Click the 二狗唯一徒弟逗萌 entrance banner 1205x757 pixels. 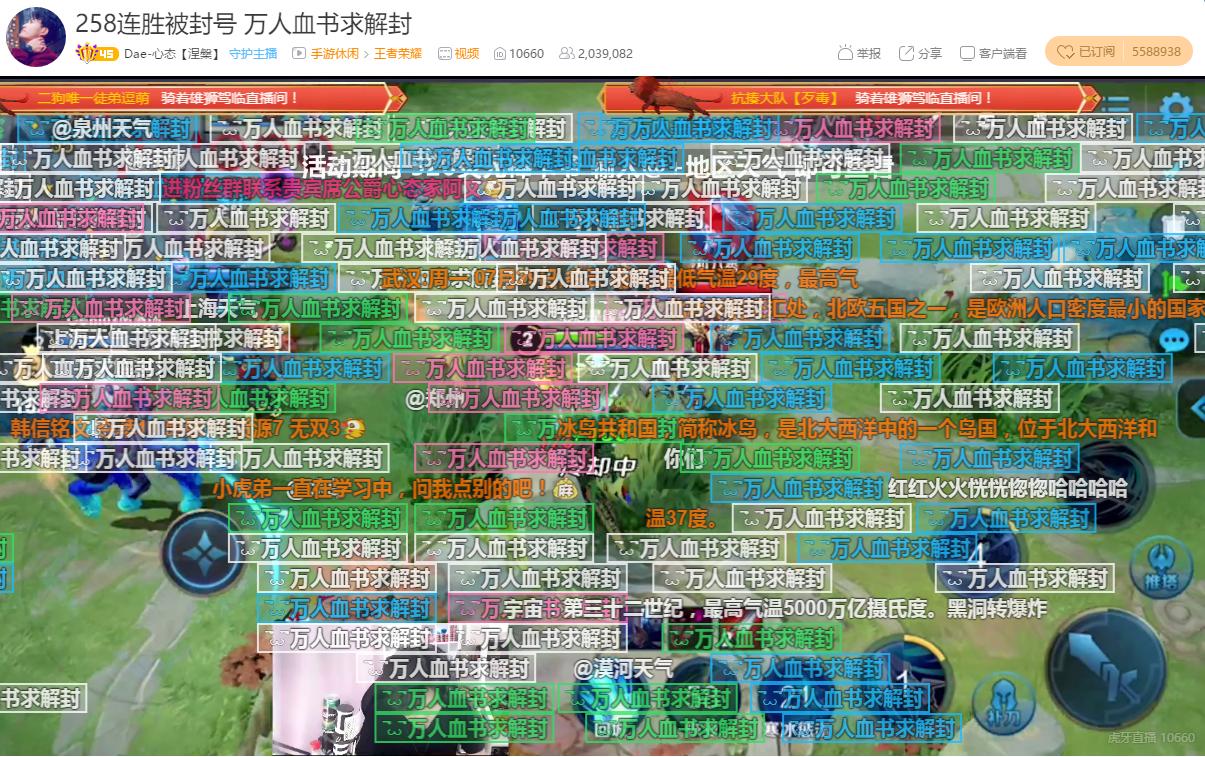point(202,98)
